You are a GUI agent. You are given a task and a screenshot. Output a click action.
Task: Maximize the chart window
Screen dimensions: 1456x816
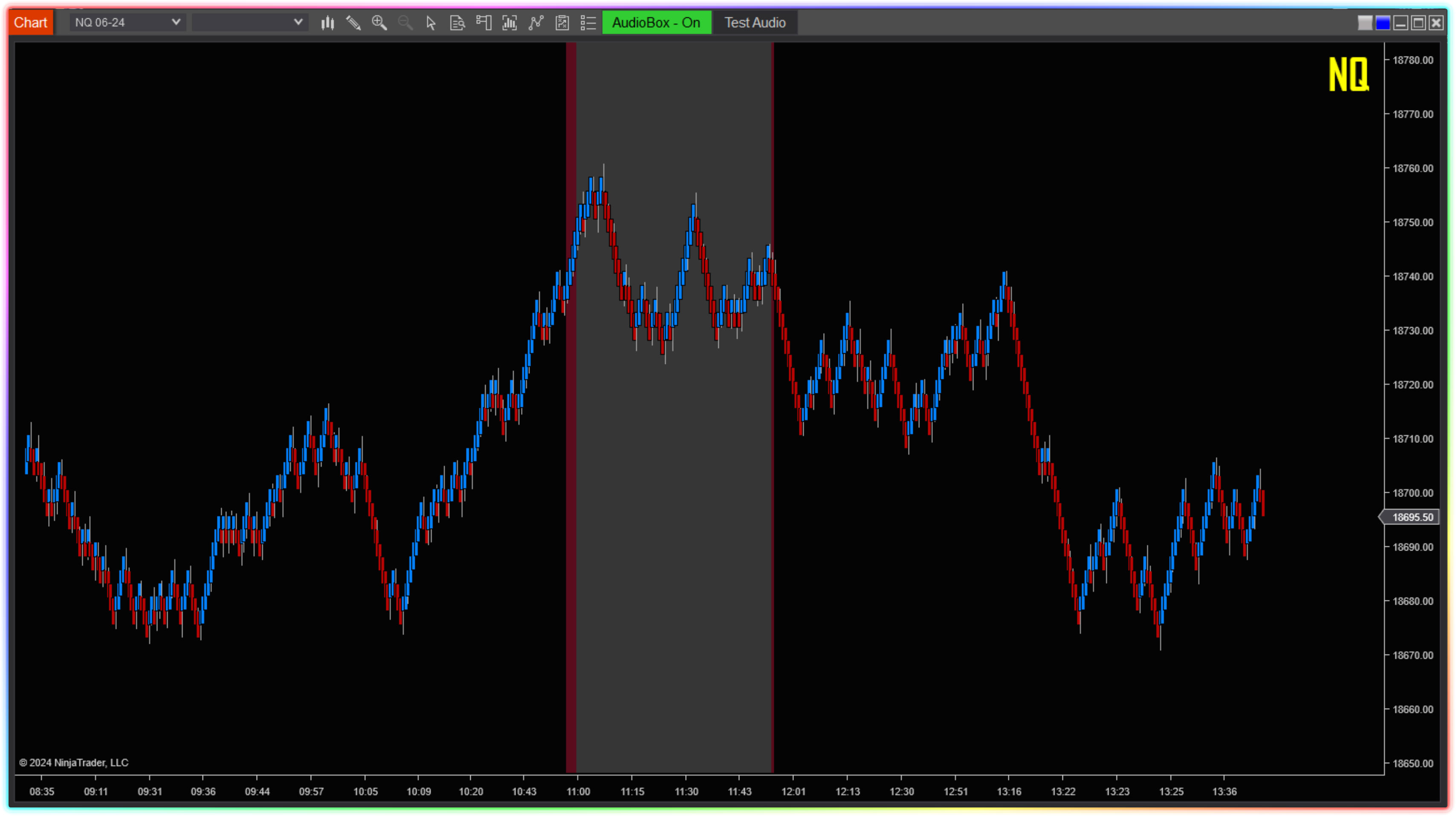[x=1418, y=23]
